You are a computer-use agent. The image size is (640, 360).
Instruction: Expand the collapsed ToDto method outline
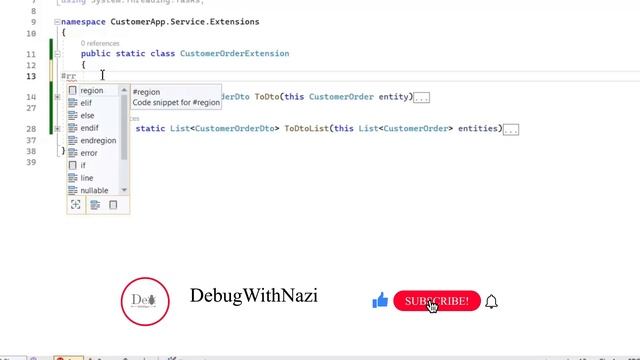[x=57, y=97]
